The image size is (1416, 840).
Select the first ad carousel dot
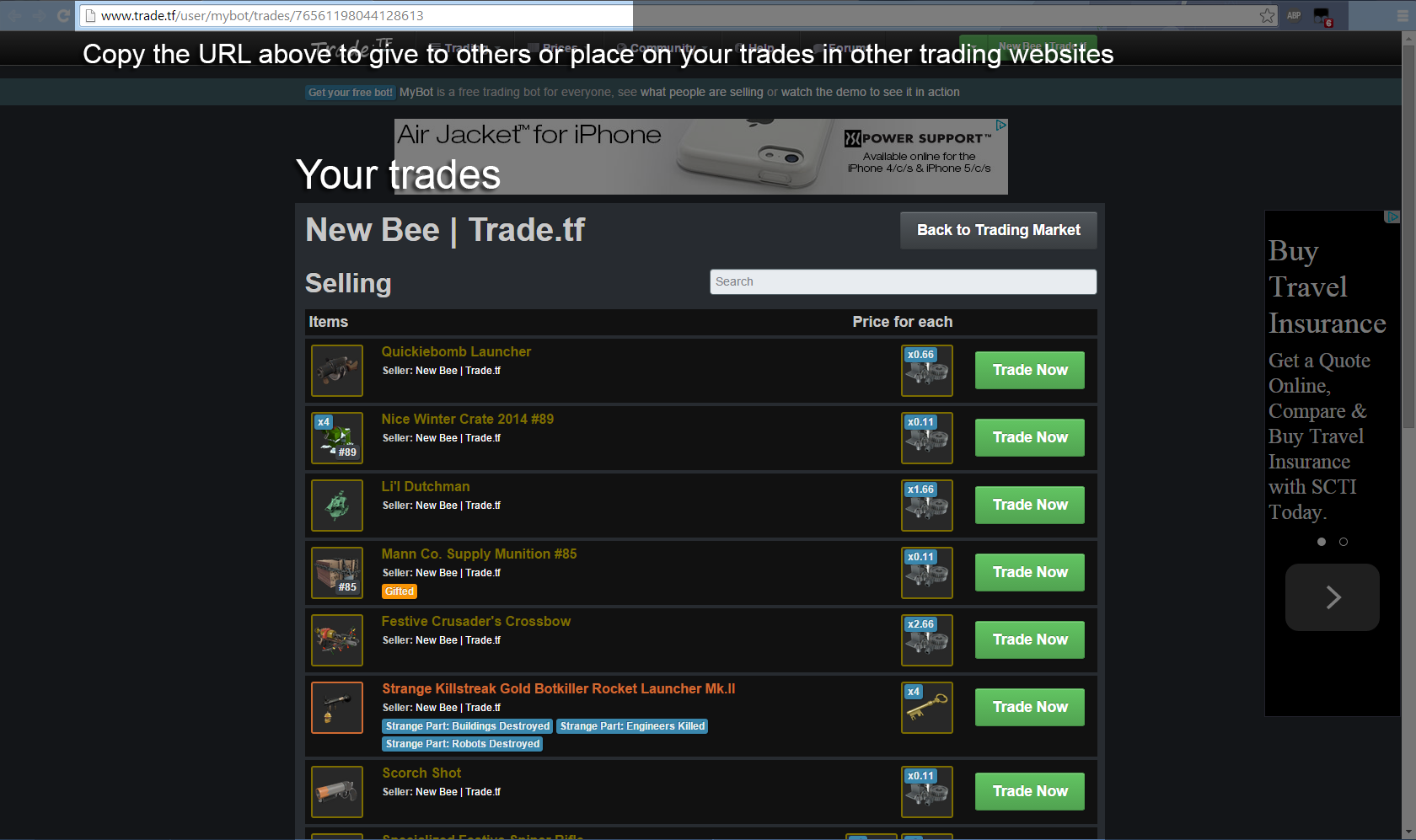point(1322,542)
